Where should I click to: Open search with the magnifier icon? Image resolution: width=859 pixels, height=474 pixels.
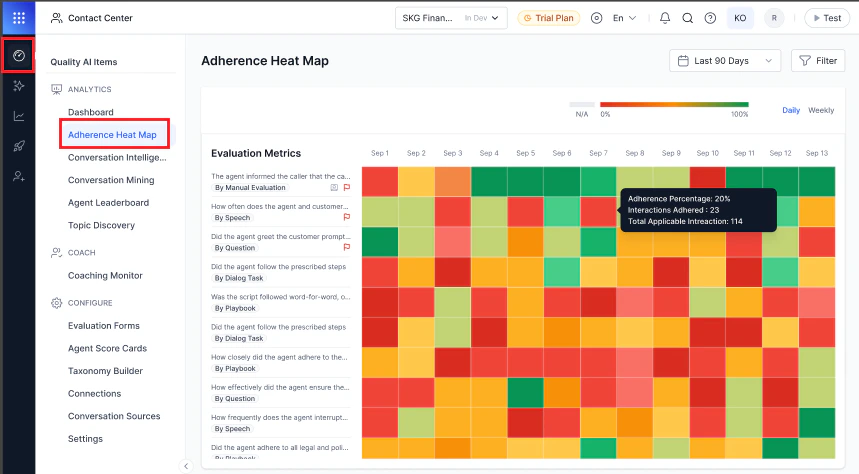click(688, 18)
